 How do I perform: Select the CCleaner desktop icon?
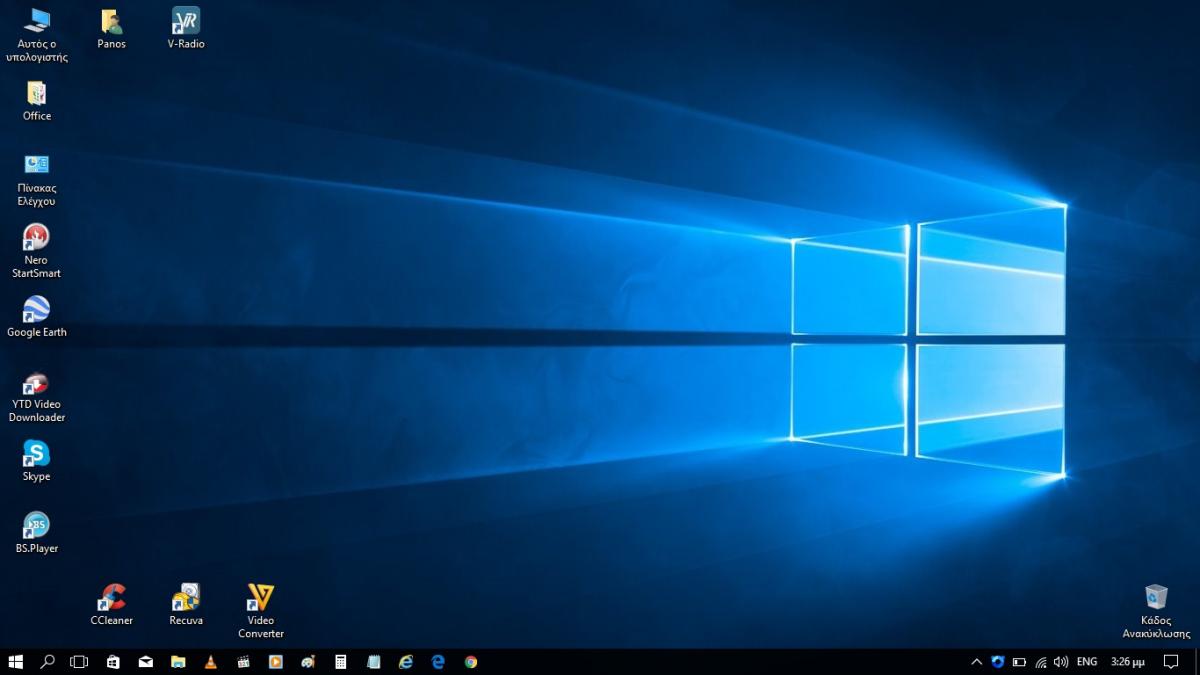[x=111, y=599]
